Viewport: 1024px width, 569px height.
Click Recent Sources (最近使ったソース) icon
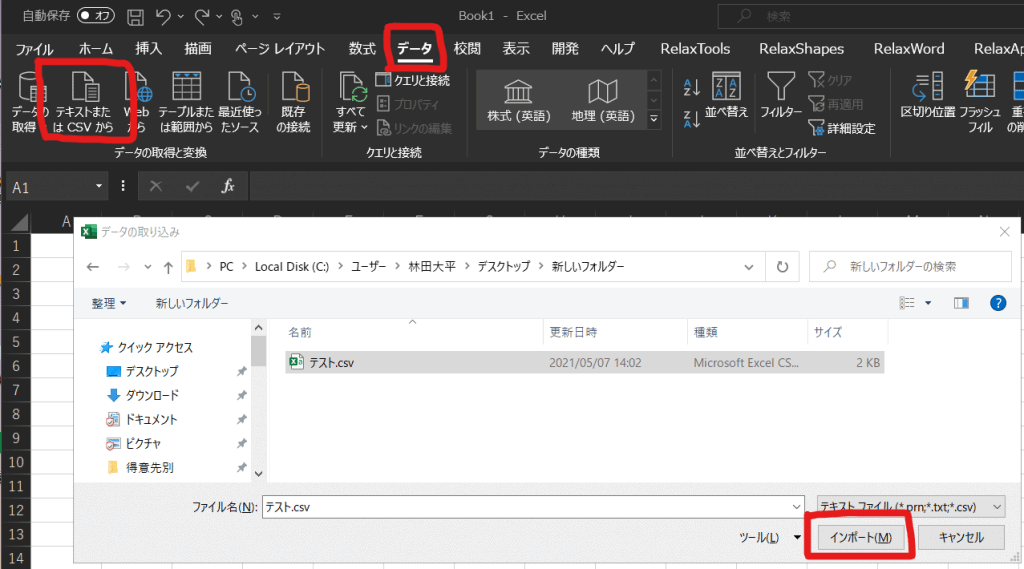tap(240, 90)
